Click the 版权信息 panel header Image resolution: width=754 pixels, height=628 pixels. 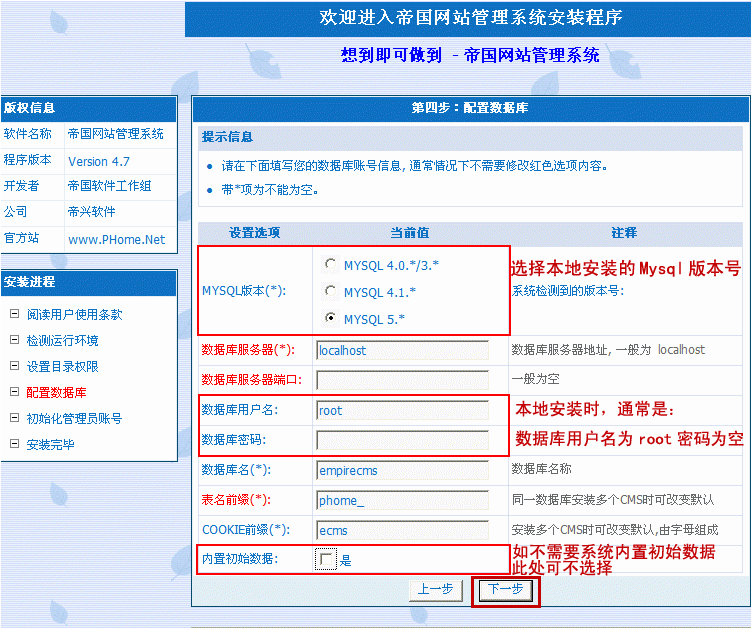(89, 108)
